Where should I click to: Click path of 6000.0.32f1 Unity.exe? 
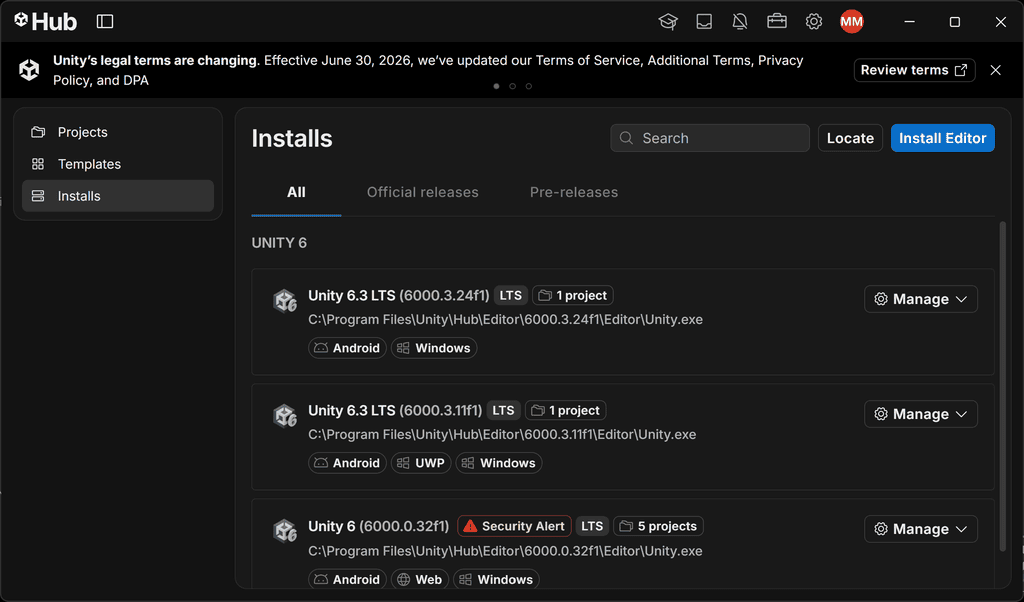[x=505, y=550]
